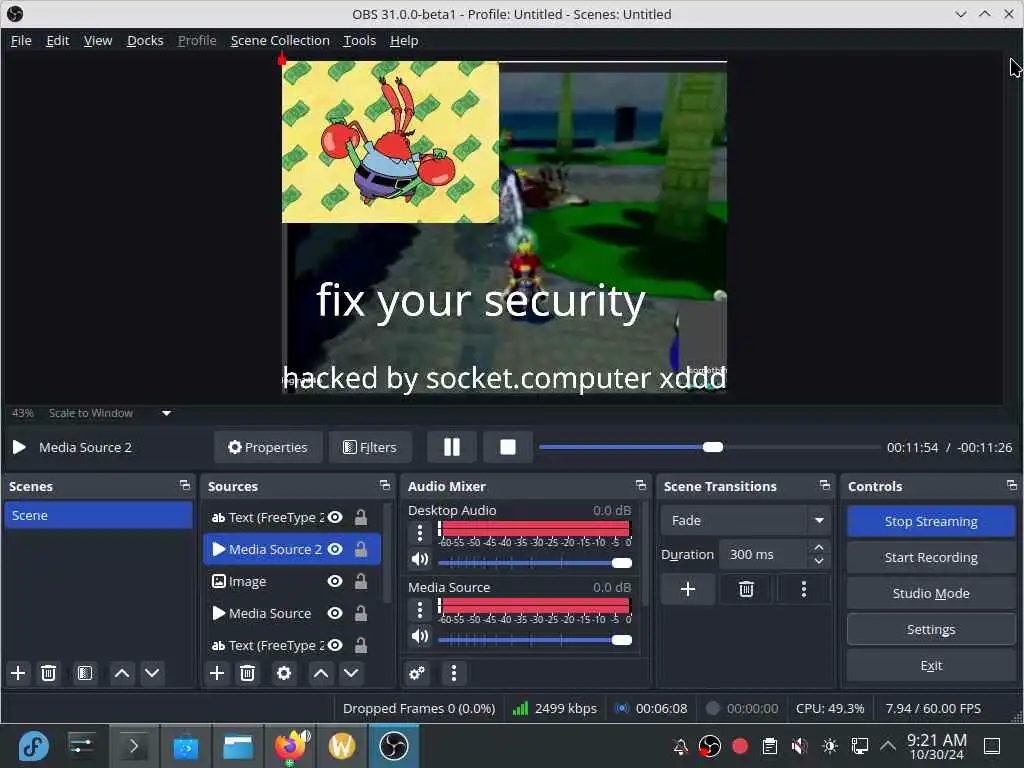The height and width of the screenshot is (768, 1024).
Task: Open Media Source mixer three-dot options
Action: (x=420, y=610)
